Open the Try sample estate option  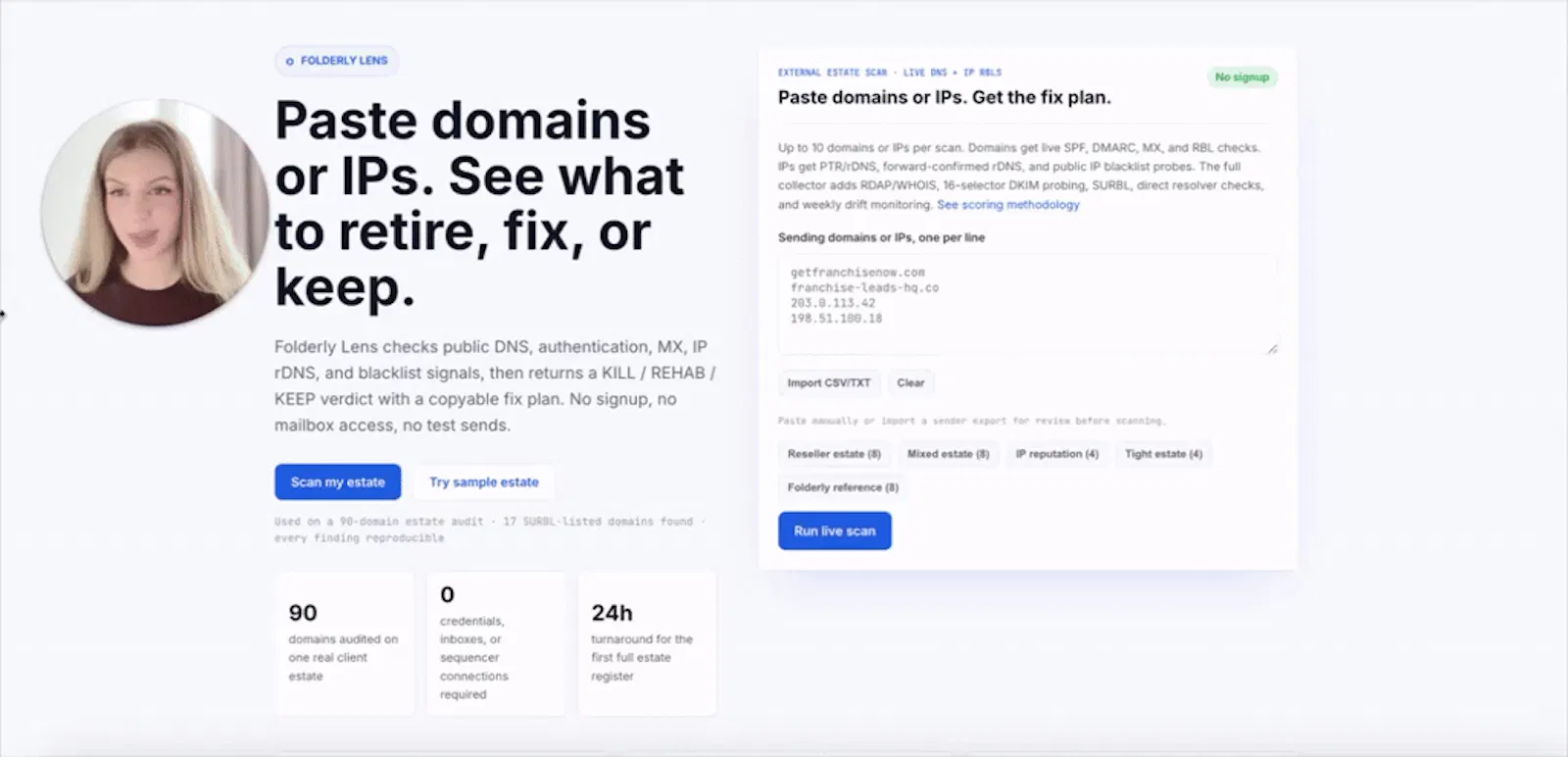pyautogui.click(x=484, y=481)
